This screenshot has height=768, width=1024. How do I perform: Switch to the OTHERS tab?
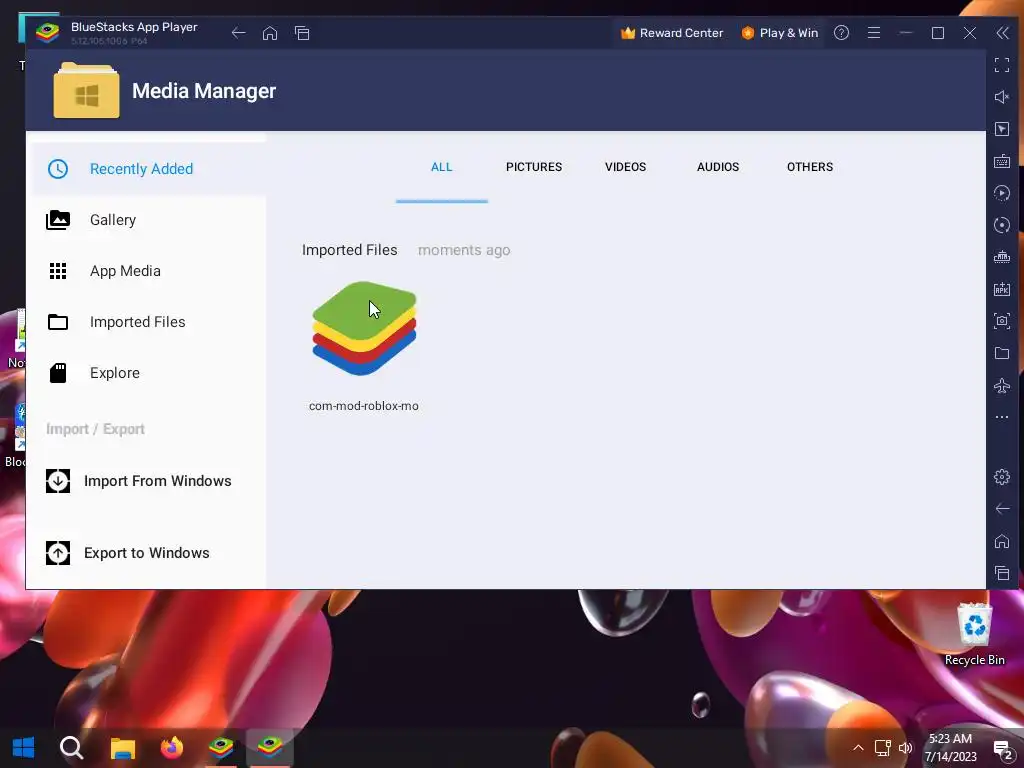[810, 167]
